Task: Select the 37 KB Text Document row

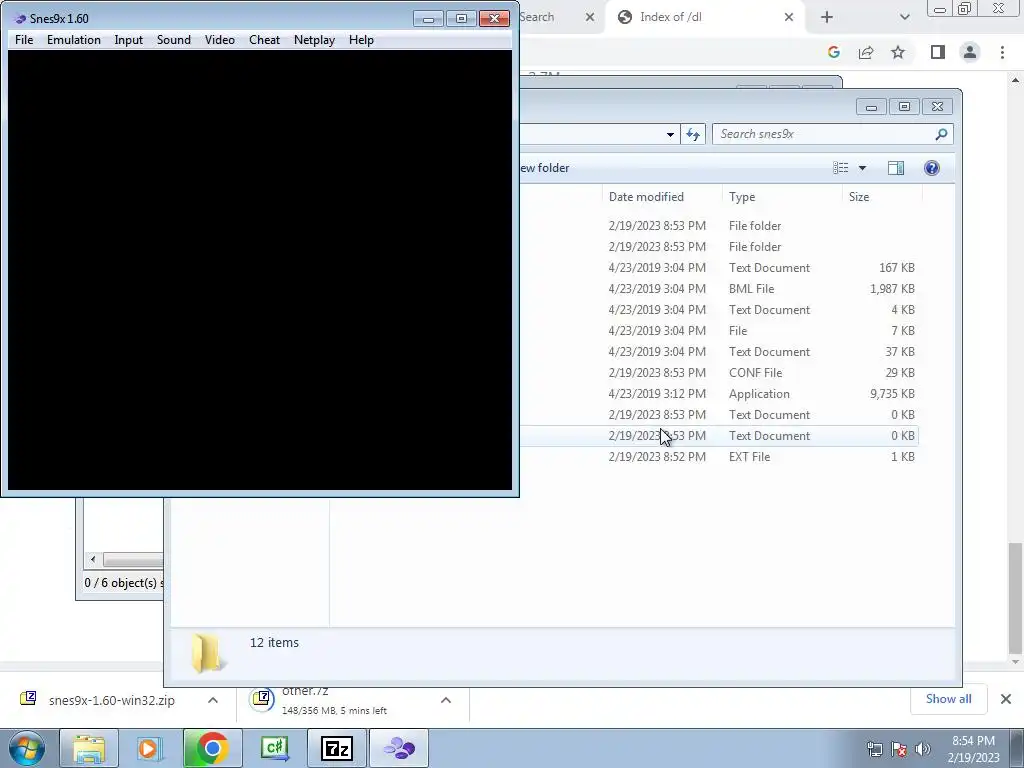Action: [719, 351]
